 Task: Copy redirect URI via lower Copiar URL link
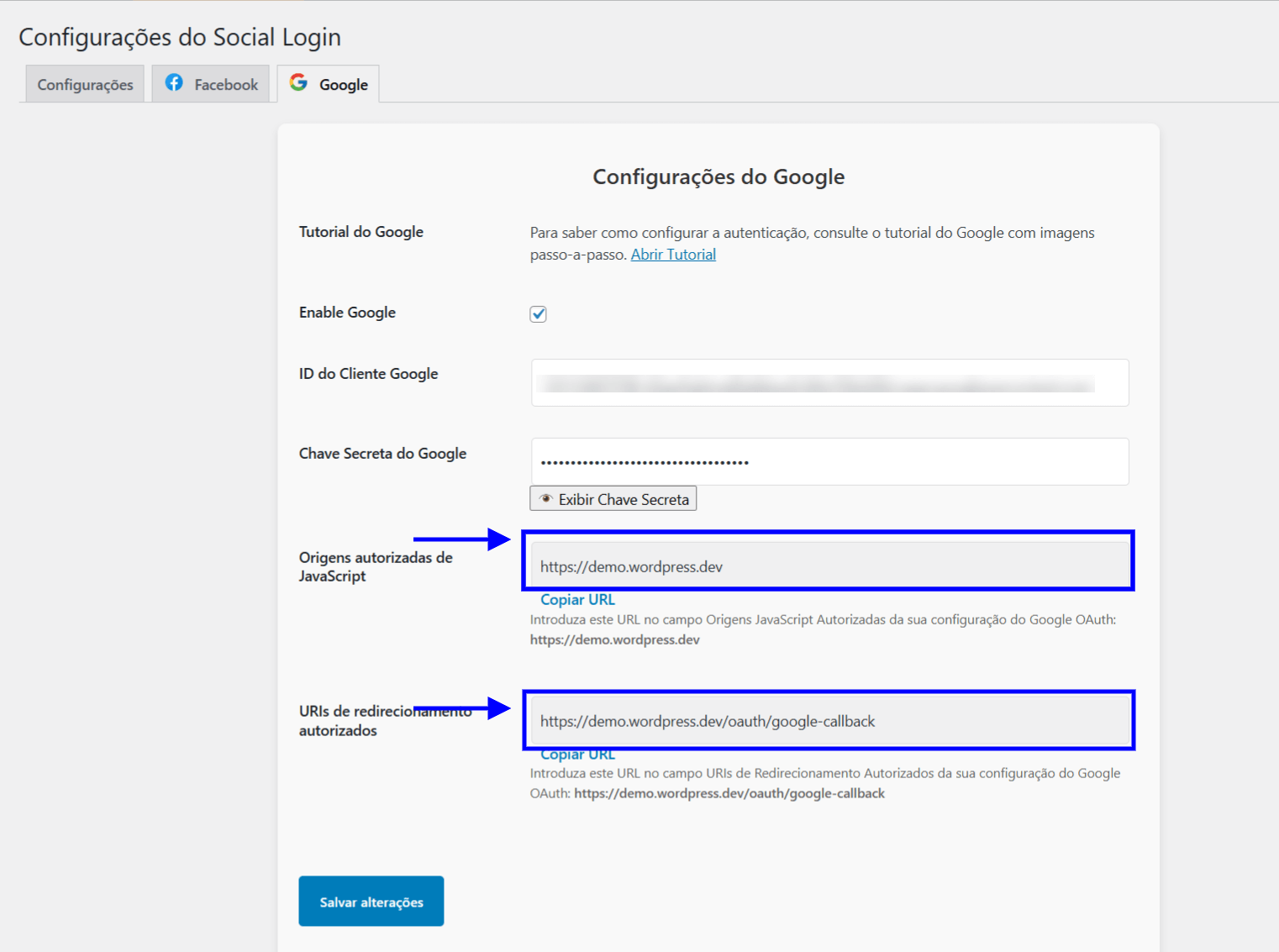[x=577, y=755]
